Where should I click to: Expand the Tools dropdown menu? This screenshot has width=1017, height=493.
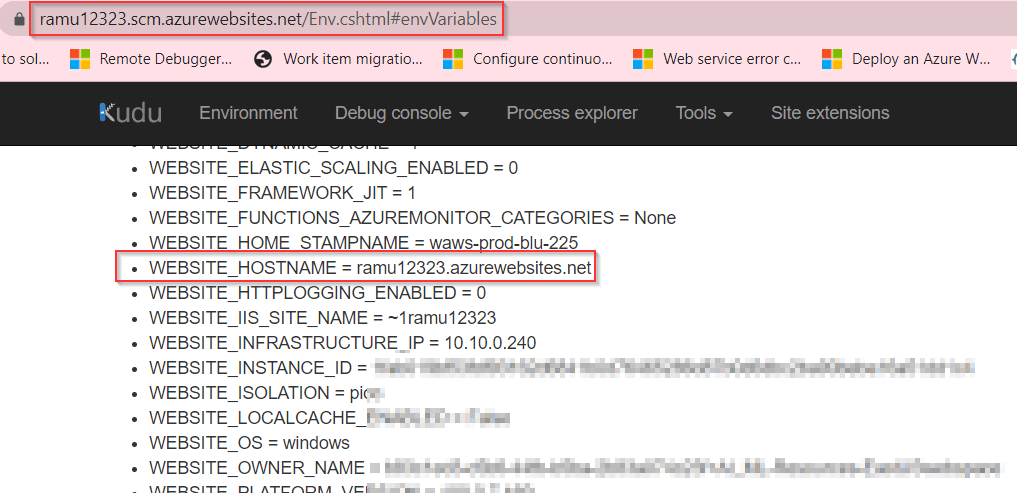[x=704, y=113]
